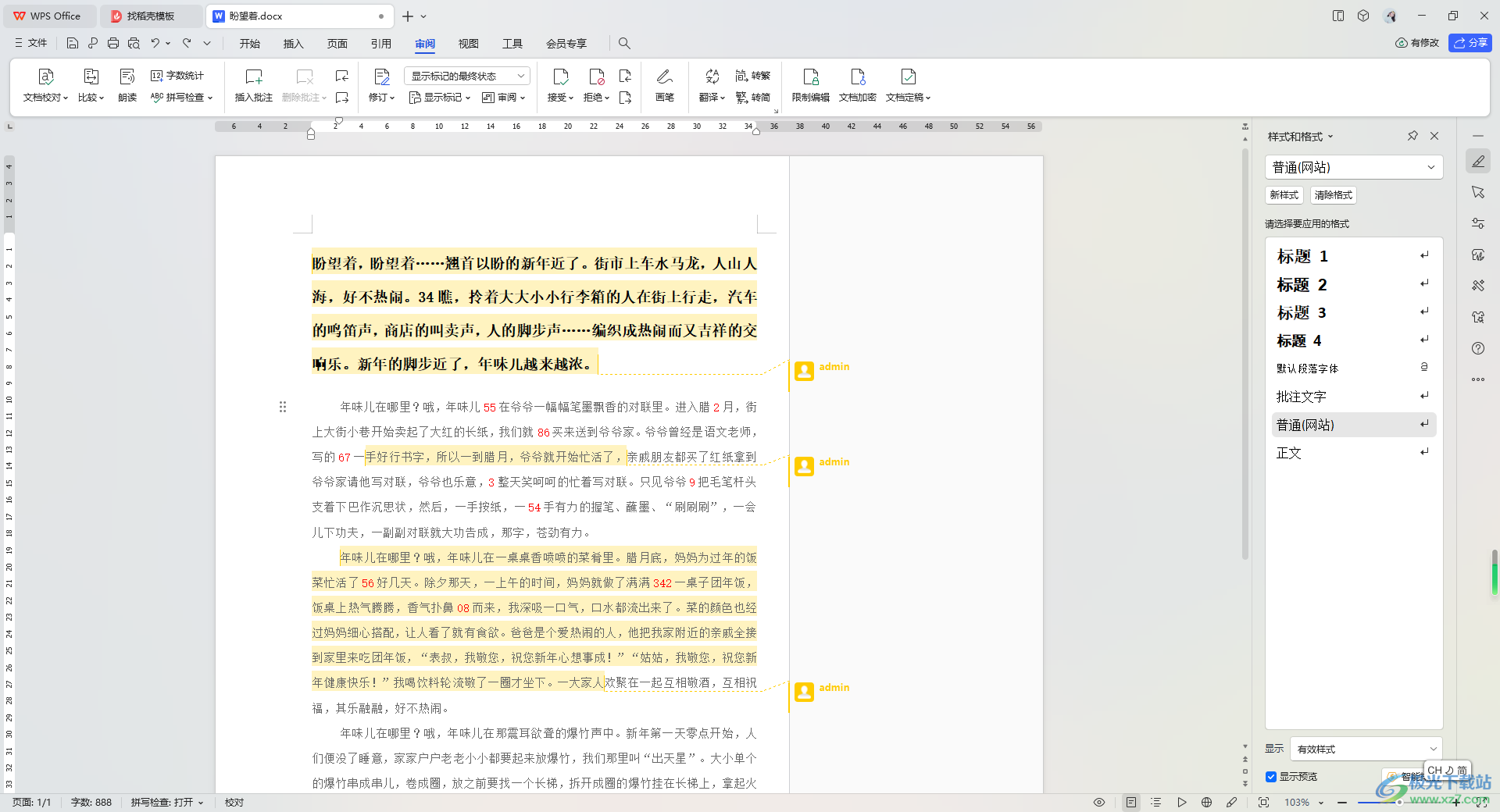
Task: Apply the 标题 1 style
Action: [x=1354, y=256]
